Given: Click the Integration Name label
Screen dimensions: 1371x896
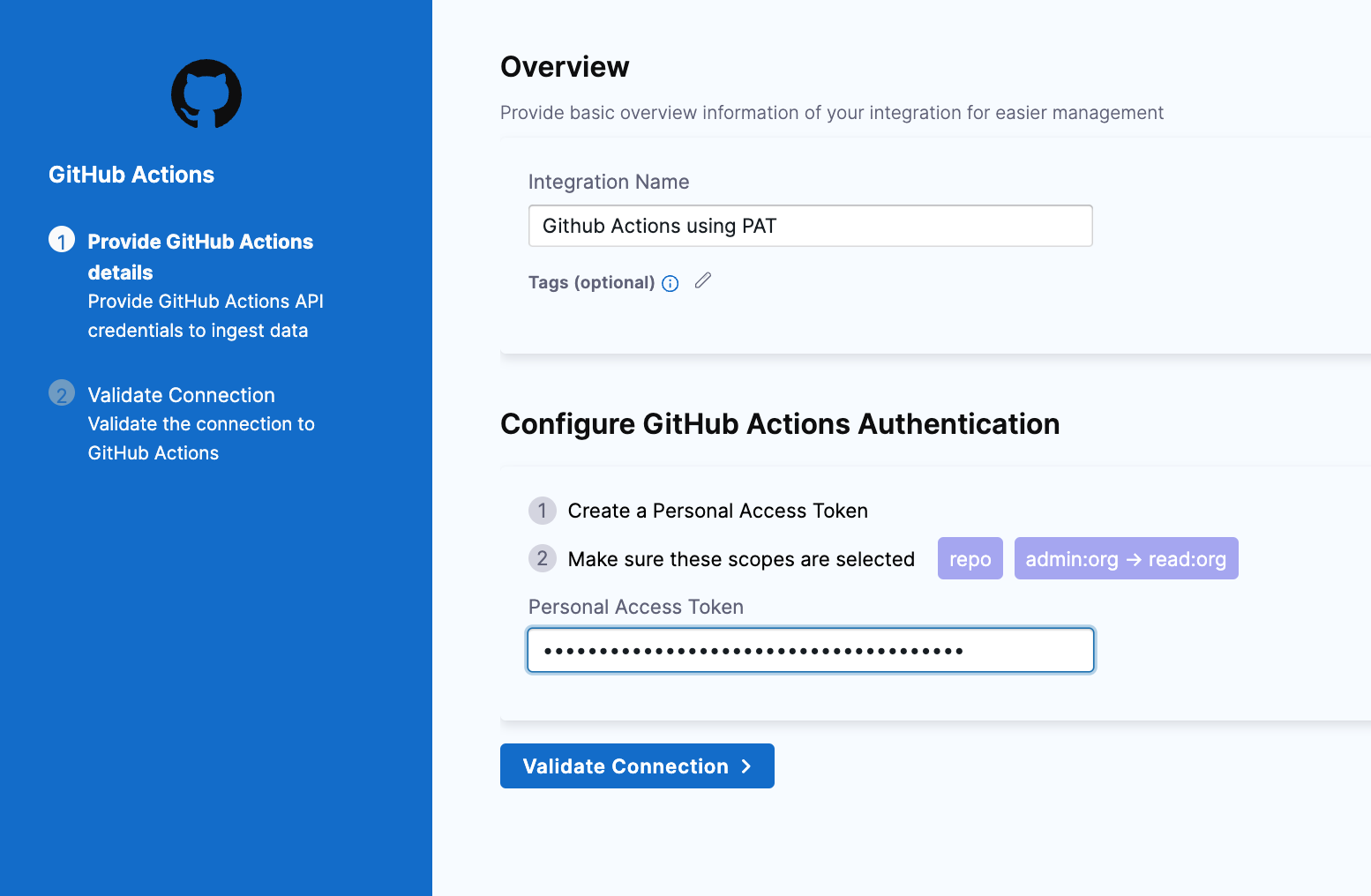Looking at the screenshot, I should point(608,182).
